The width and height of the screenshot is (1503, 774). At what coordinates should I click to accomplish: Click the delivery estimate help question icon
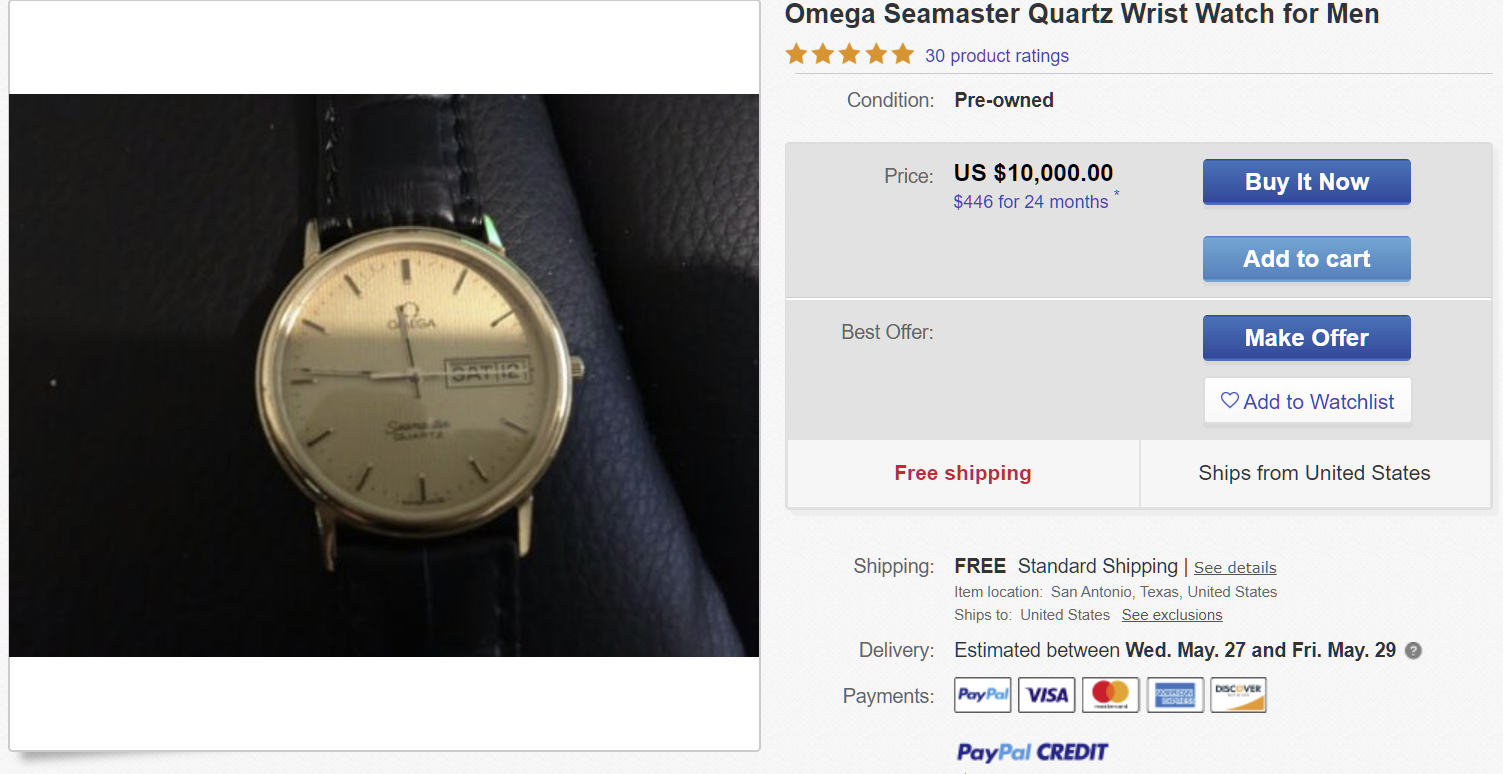1413,651
